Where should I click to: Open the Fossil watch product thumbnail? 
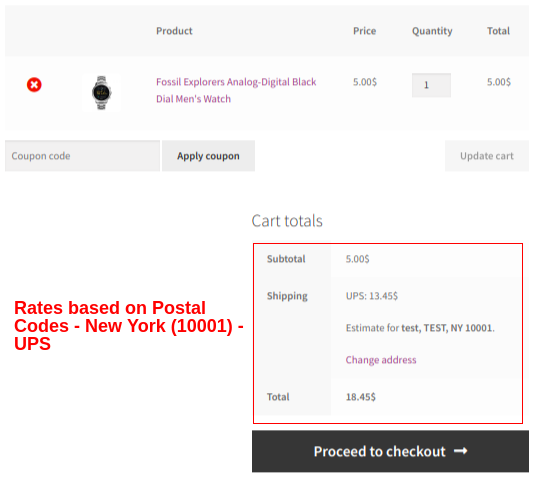pyautogui.click(x=101, y=92)
